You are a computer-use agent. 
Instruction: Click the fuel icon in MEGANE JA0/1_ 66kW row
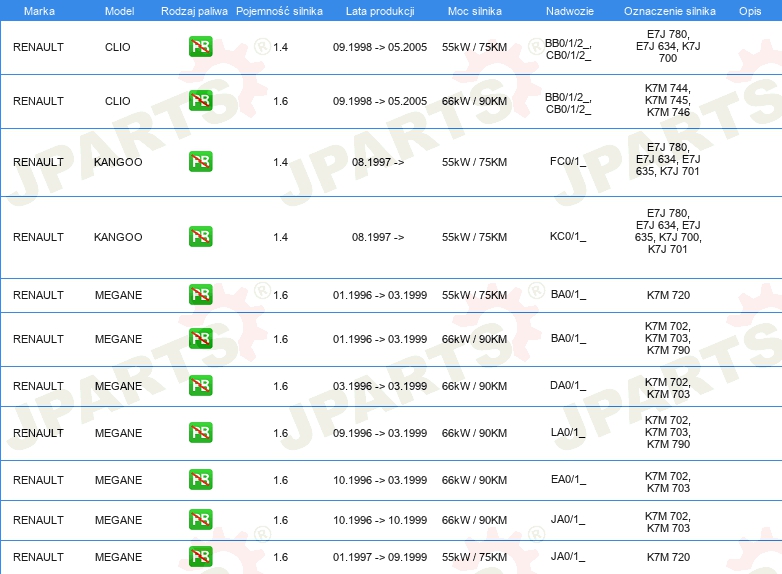pos(200,519)
